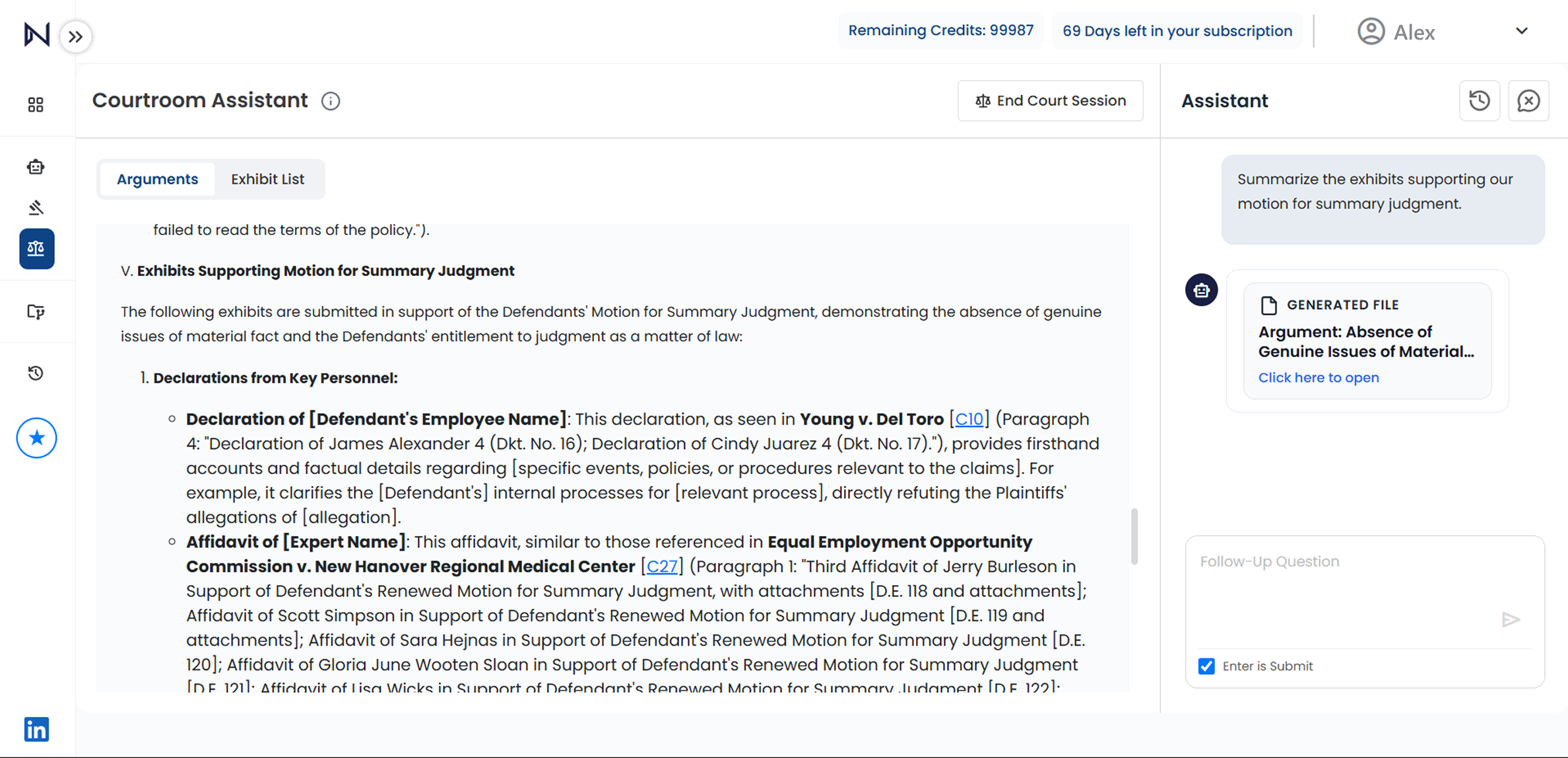Open the dashboard grid icon in sidebar
Screen dimensions: 1568x758
(36, 104)
